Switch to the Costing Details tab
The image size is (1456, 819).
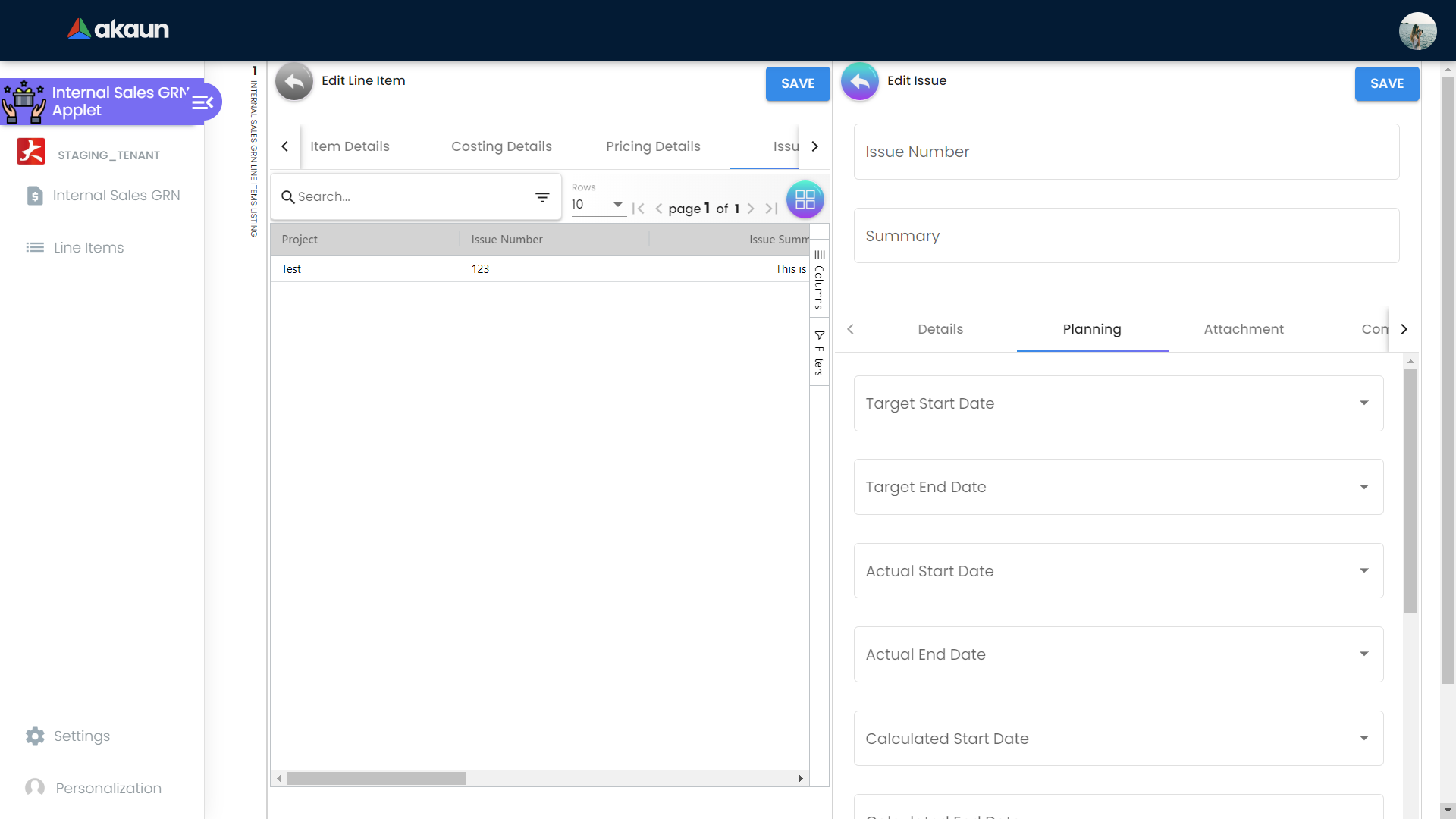coord(501,146)
